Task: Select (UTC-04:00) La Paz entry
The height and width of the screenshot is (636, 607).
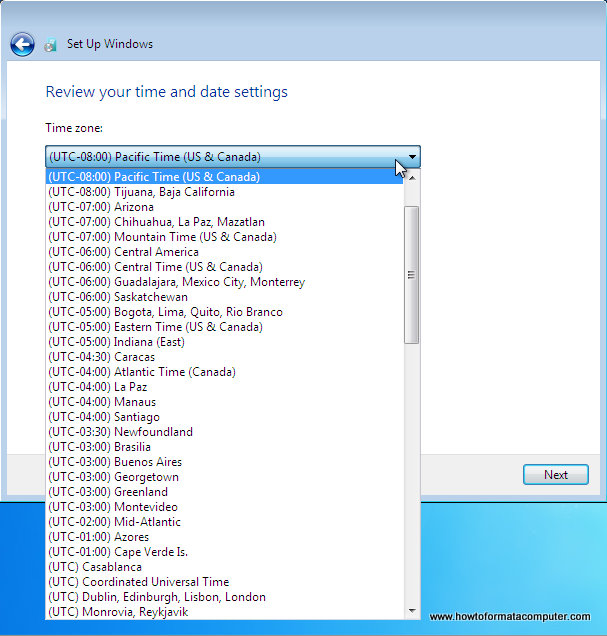Action: pos(225,387)
